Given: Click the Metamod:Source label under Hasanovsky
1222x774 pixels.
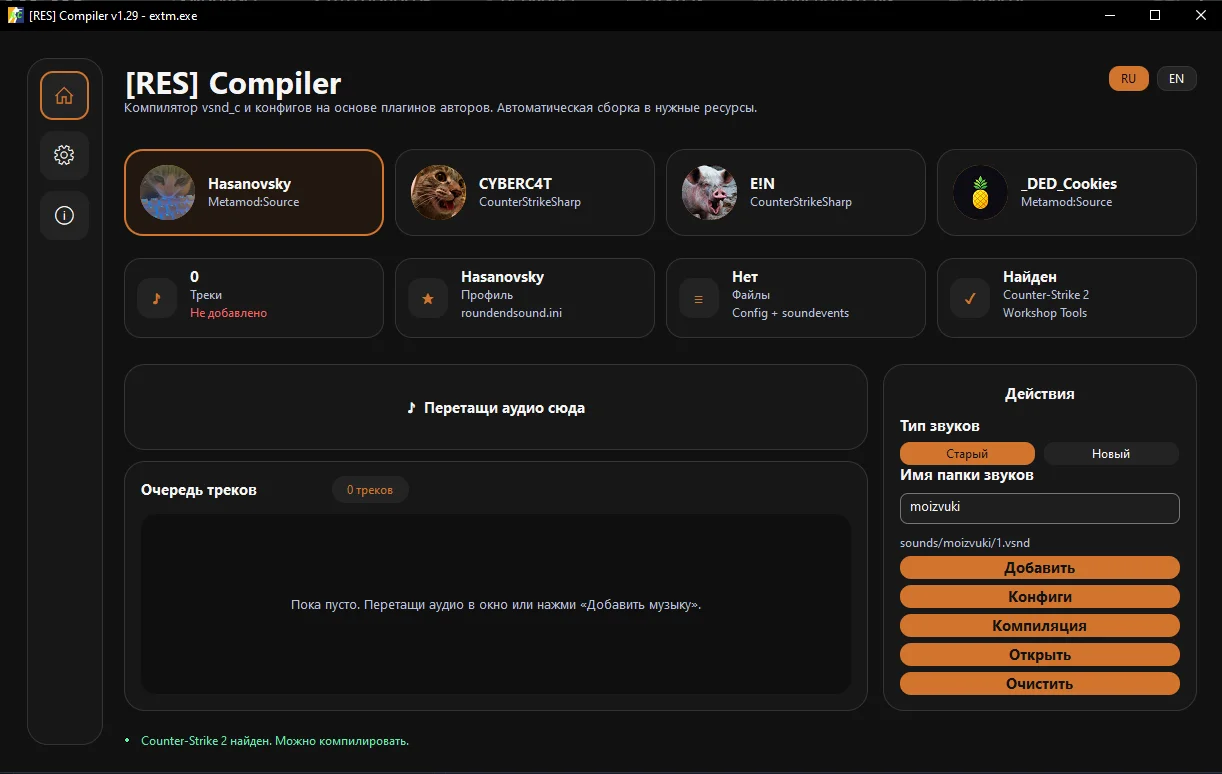Looking at the screenshot, I should click(x=253, y=202).
